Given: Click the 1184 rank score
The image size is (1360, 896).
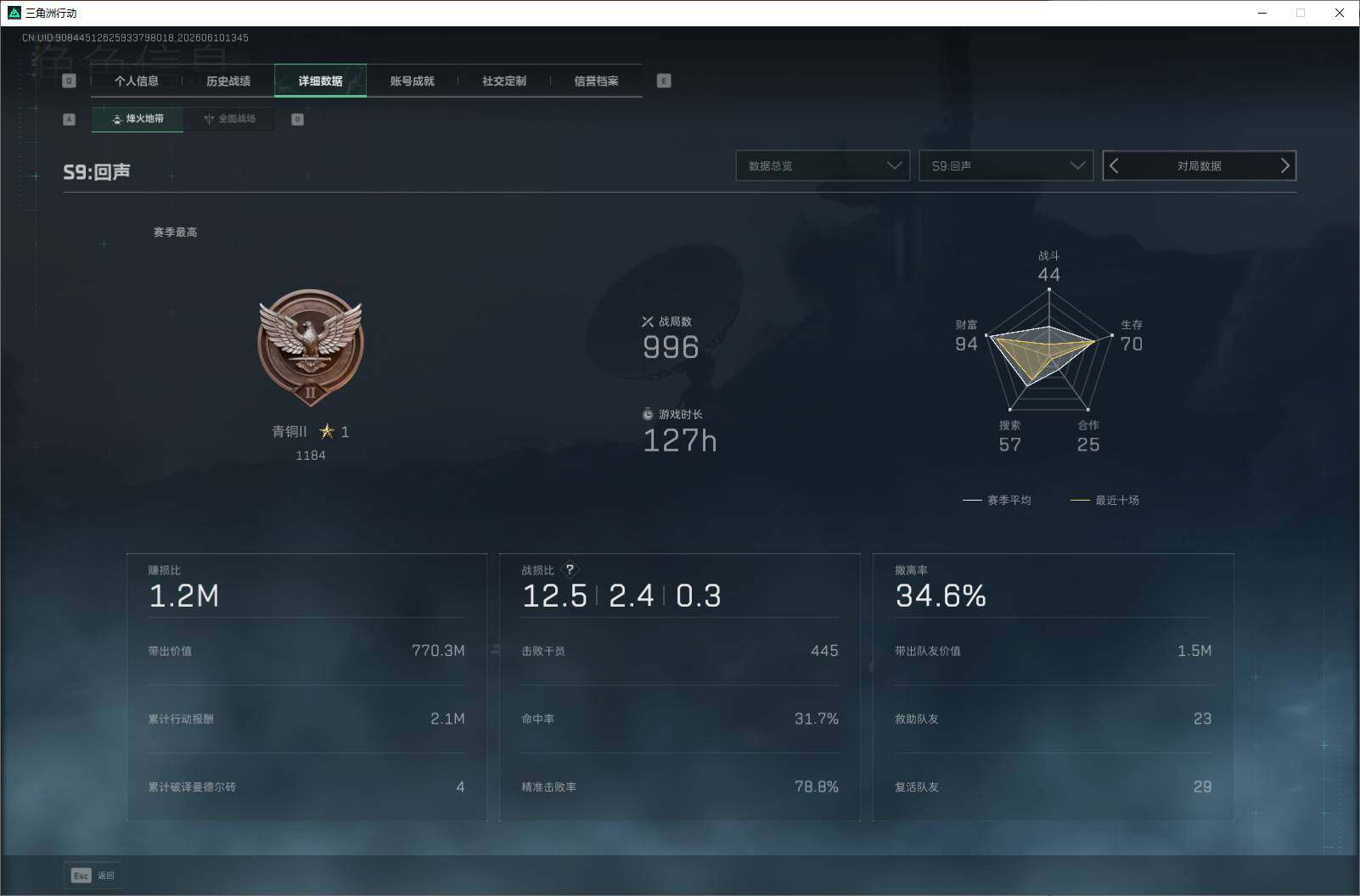Looking at the screenshot, I should click(311, 456).
